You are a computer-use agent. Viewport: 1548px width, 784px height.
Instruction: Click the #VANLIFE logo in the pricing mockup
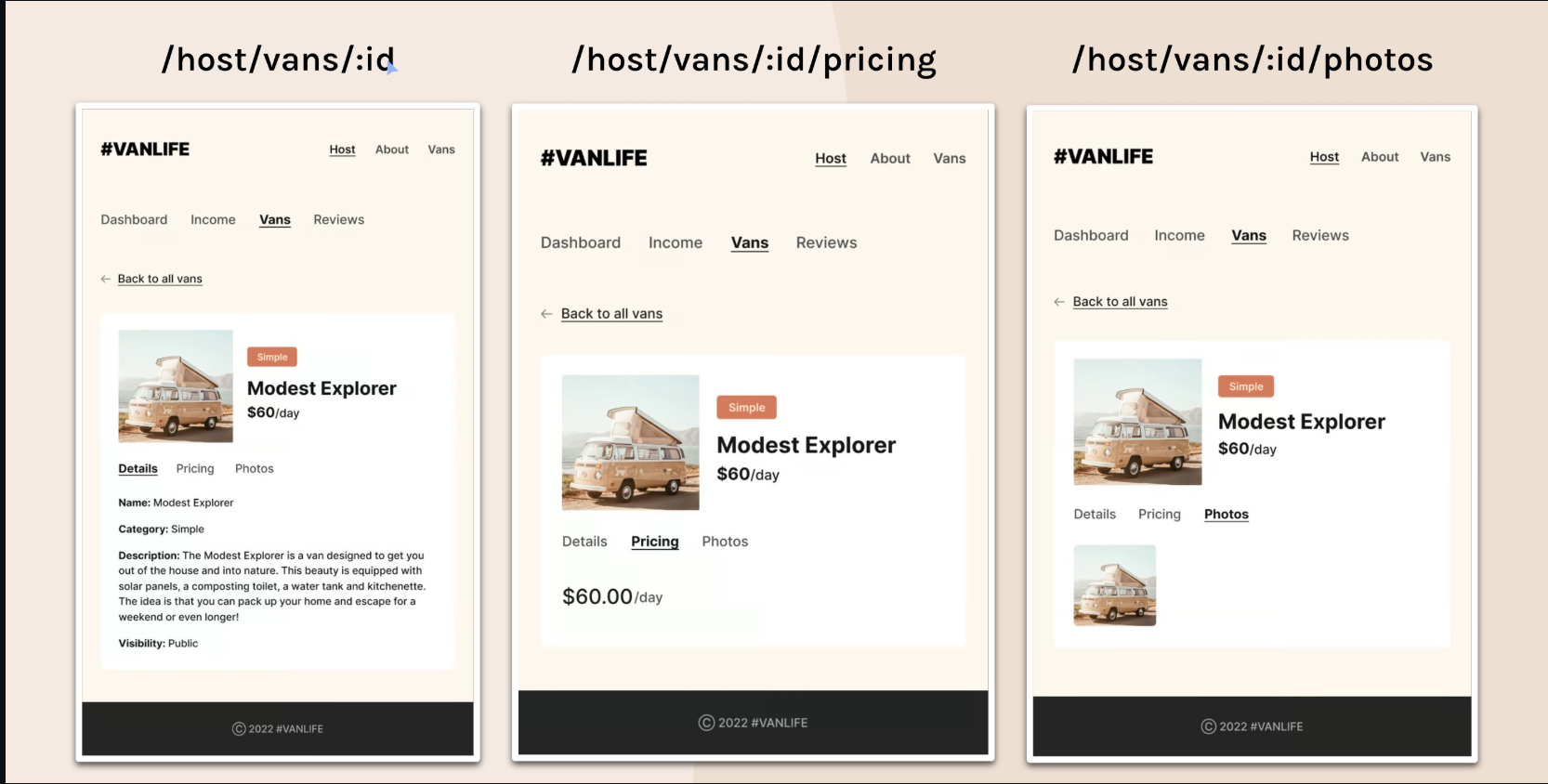coord(594,158)
